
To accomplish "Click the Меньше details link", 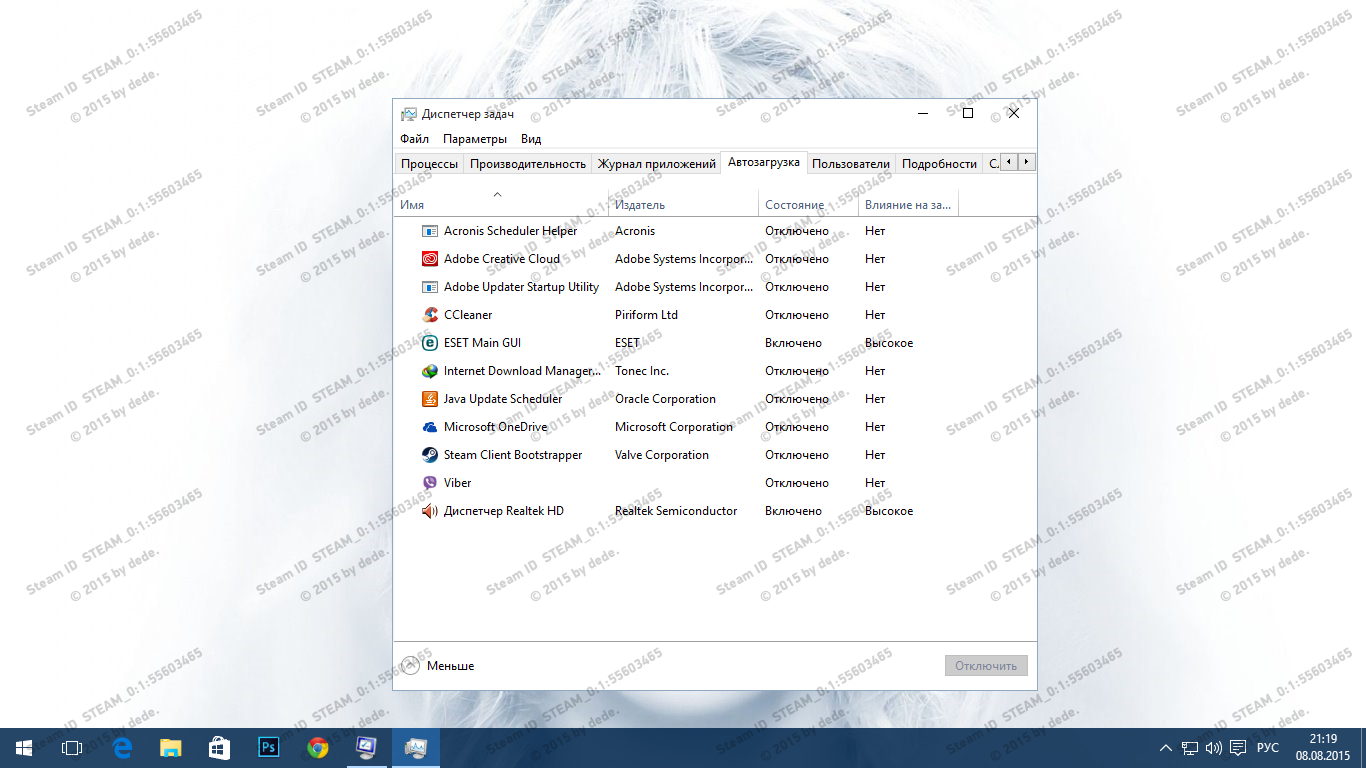I will click(450, 666).
